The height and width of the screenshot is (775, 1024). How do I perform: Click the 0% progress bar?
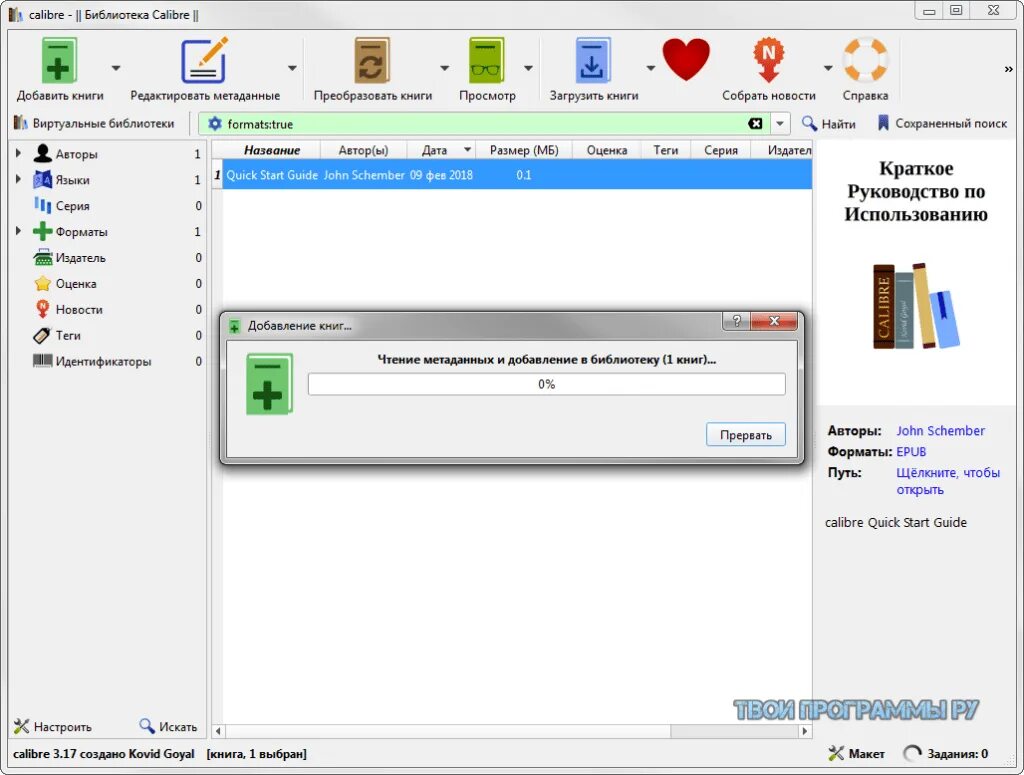point(547,384)
